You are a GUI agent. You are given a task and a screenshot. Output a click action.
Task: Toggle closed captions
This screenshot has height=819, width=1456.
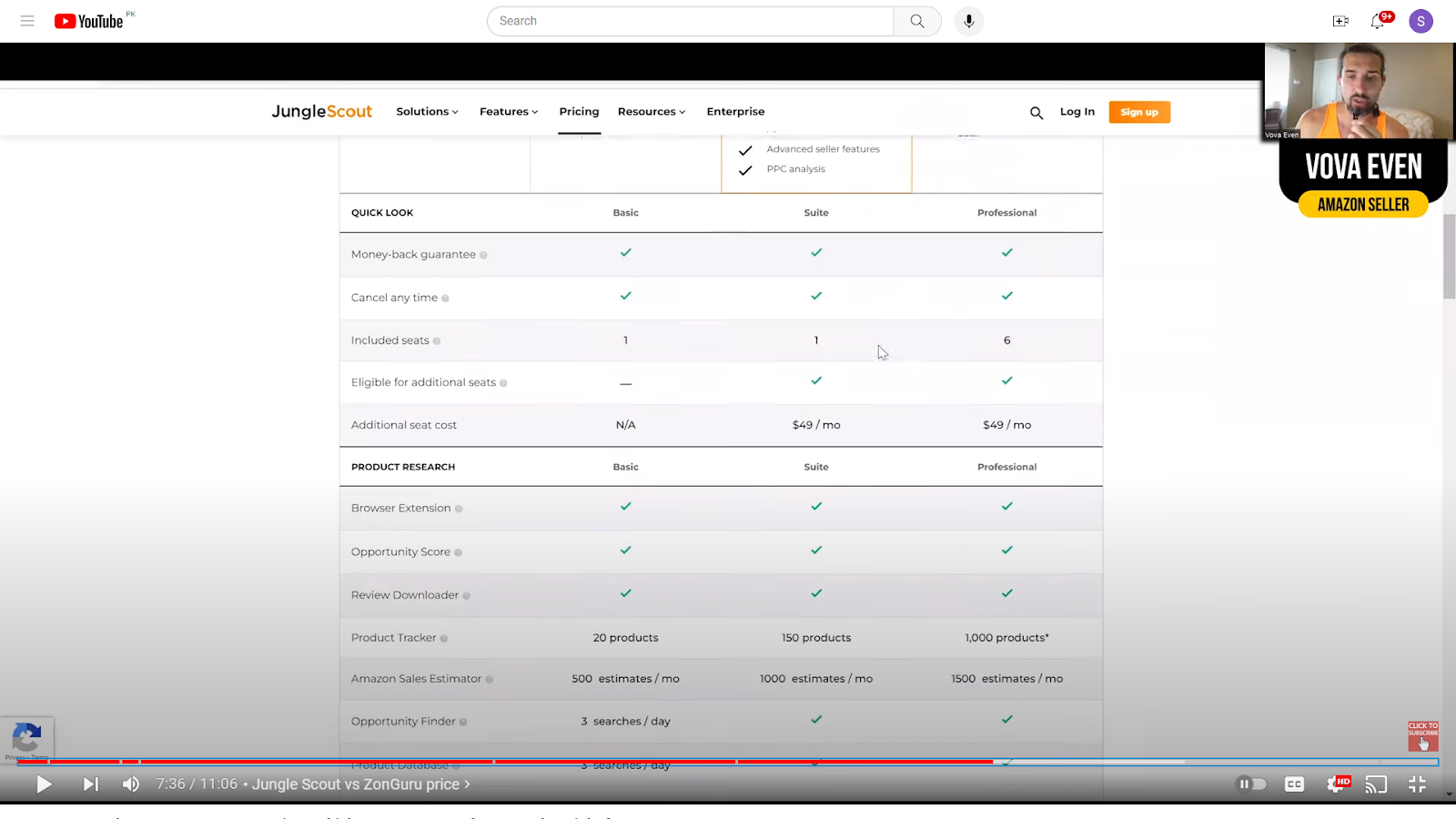click(1294, 784)
